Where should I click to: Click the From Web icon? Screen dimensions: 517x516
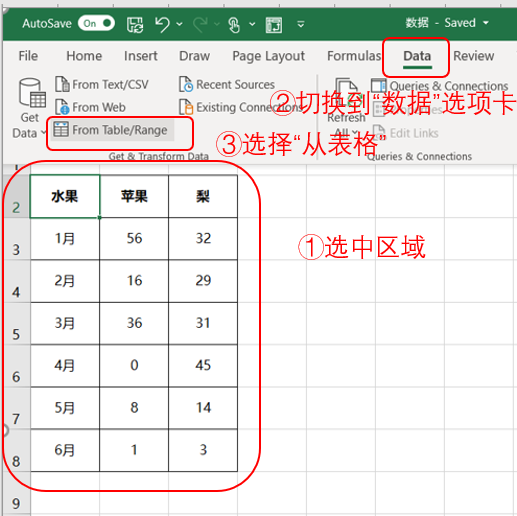[x=62, y=107]
